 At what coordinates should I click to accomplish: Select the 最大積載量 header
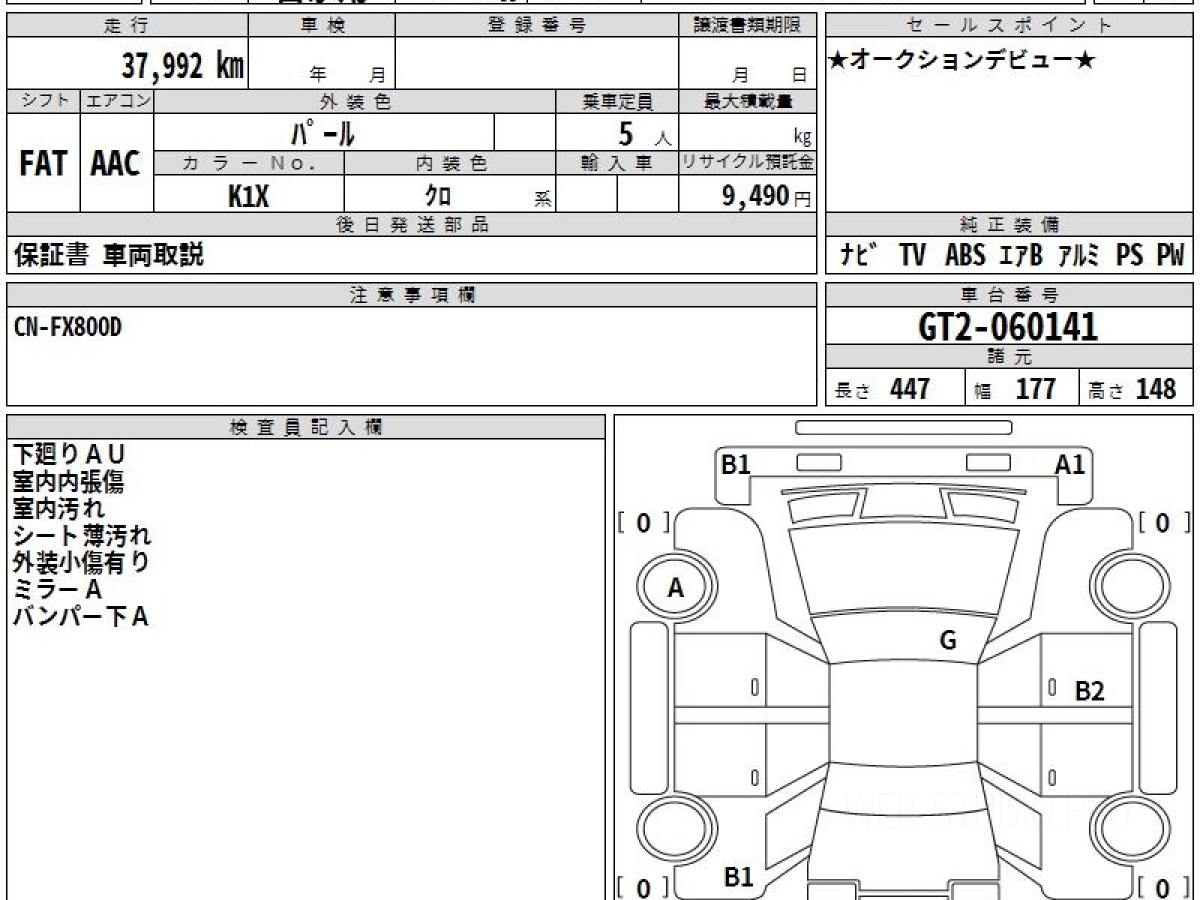(x=748, y=101)
